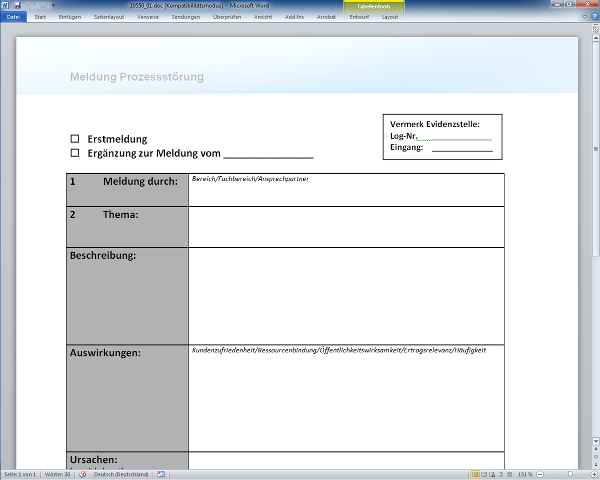Switch to Full Screen Reading view
Screen dimensions: 600x480
click(483, 474)
